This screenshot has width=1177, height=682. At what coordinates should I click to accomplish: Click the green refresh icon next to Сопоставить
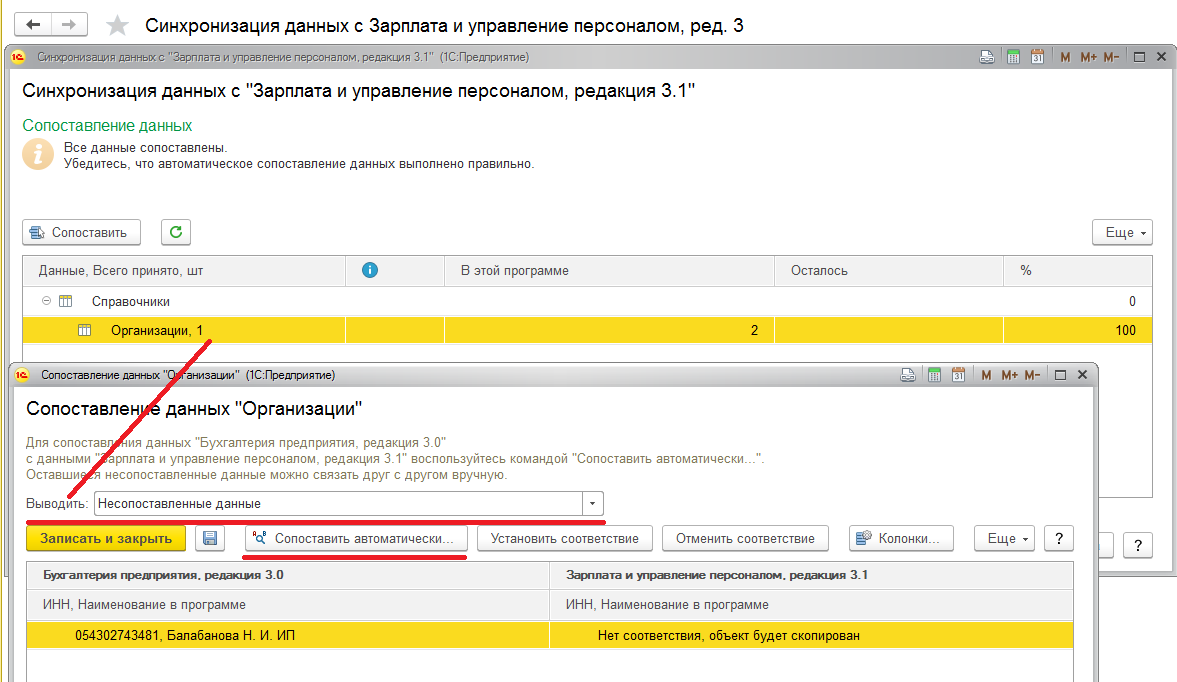click(176, 232)
